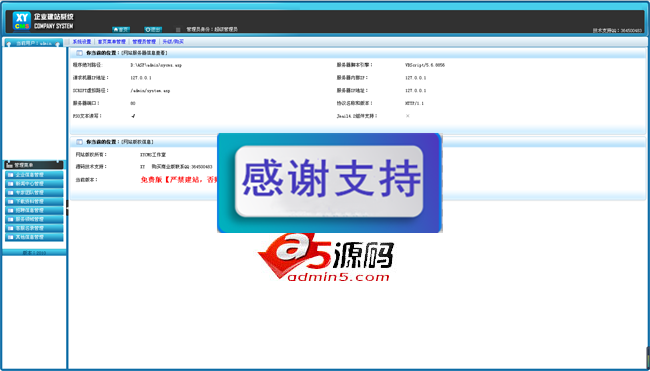Screen dimensions: 650x371
Task: Click the 退出 logout button in header
Action: (x=153, y=29)
